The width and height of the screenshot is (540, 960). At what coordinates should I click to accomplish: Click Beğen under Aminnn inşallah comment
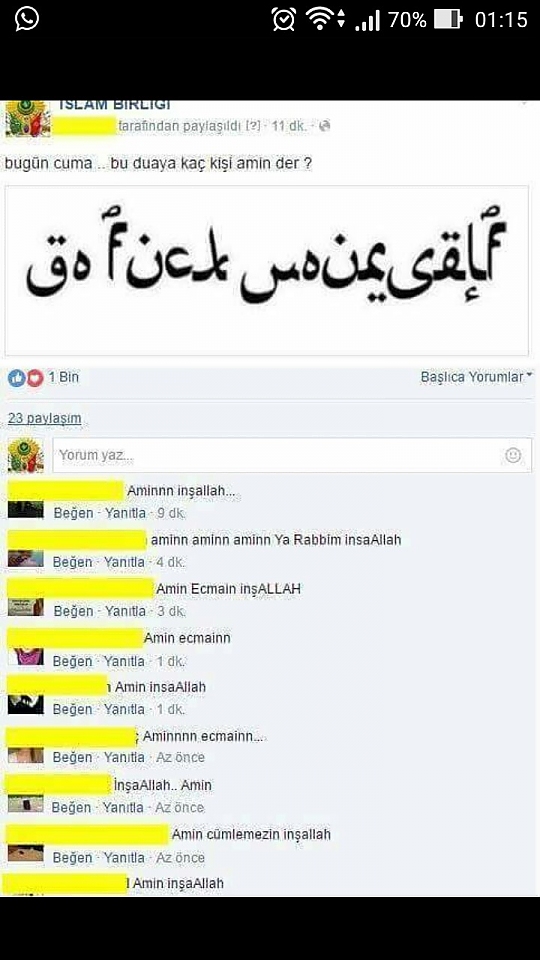tap(73, 513)
